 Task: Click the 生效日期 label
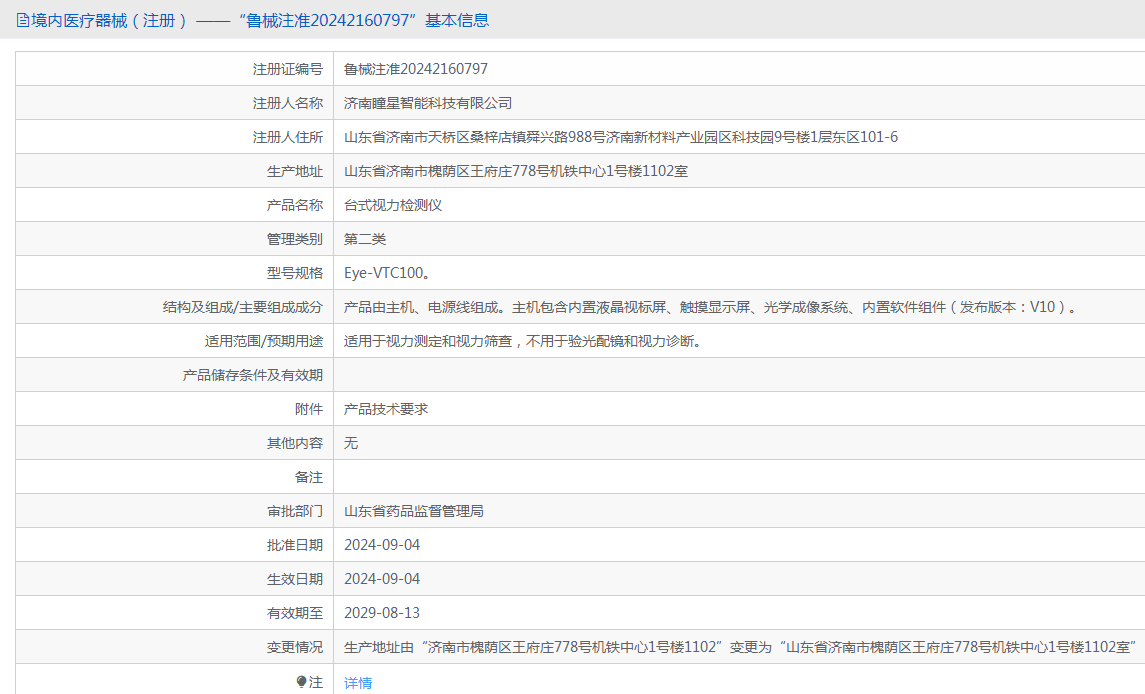(295, 579)
